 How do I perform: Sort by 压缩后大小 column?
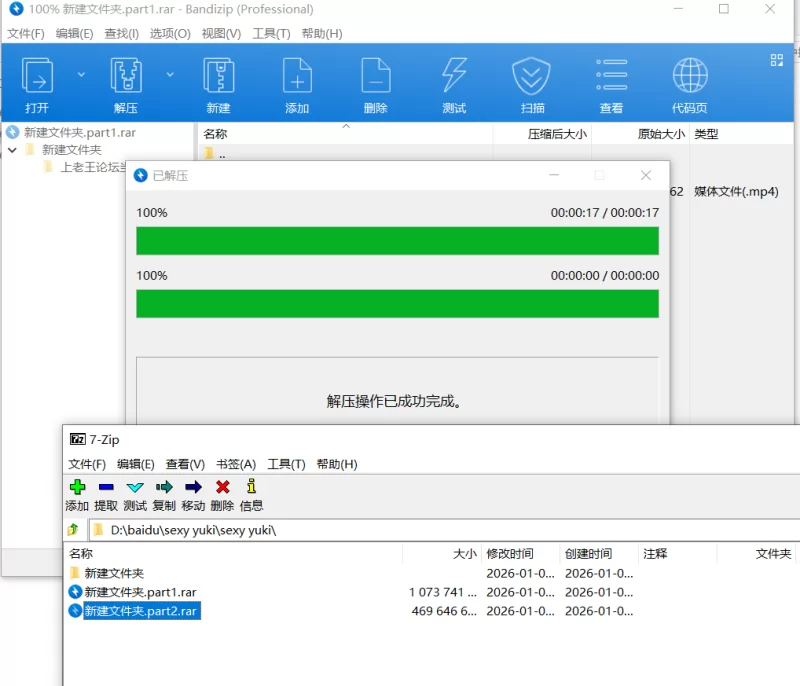point(557,134)
